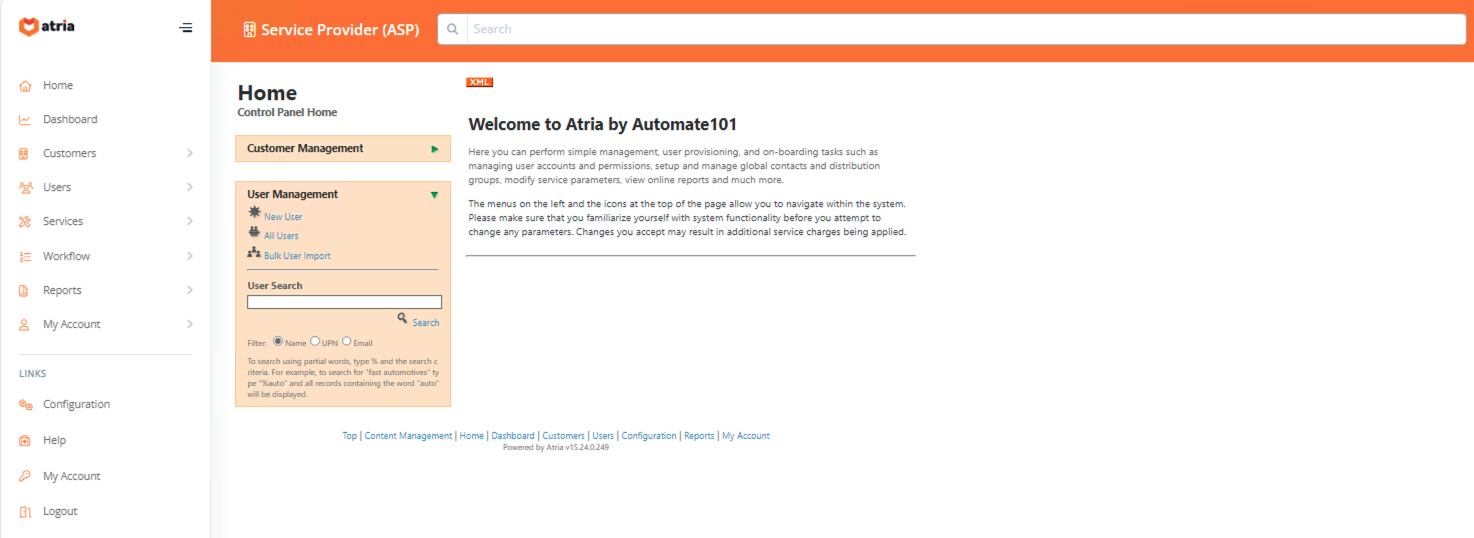Click the Content Management footer link
Viewport: 1474px width, 538px height.
[408, 436]
